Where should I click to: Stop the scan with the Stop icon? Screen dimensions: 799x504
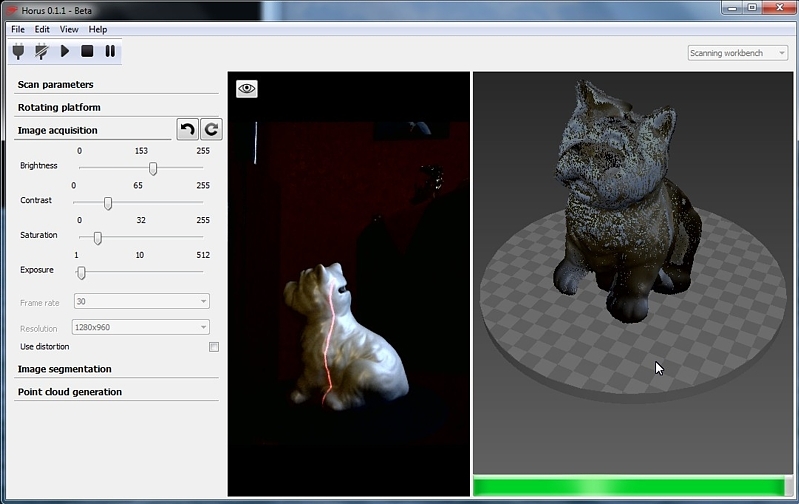click(87, 51)
